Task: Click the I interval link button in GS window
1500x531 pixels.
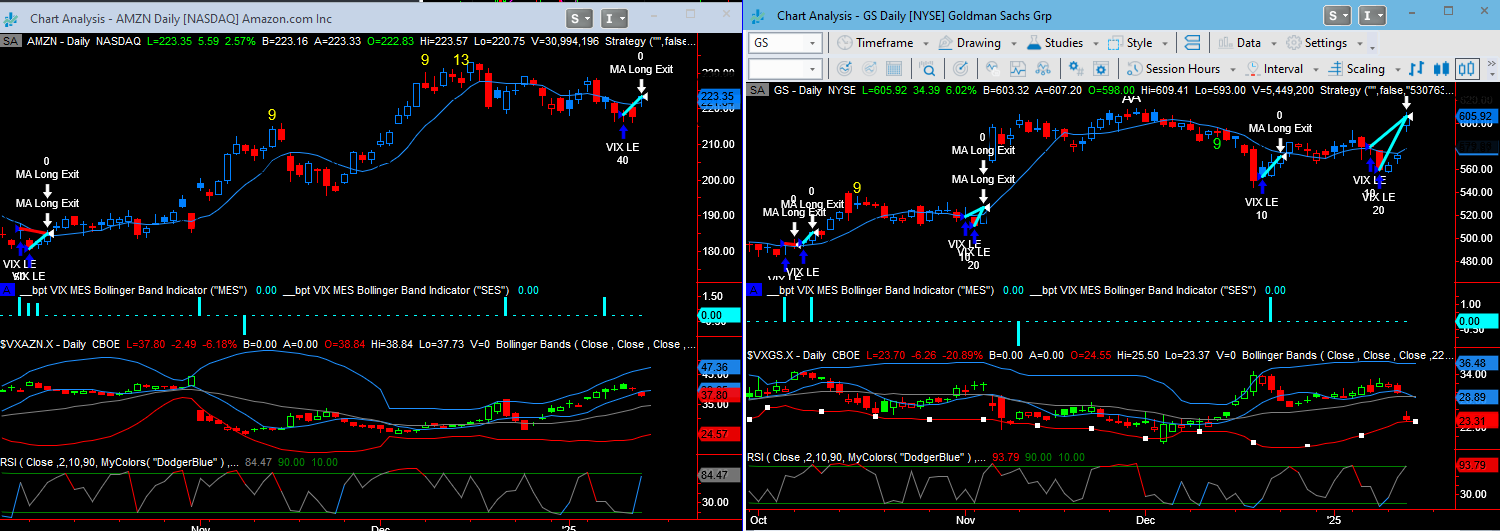Action: (x=1367, y=15)
